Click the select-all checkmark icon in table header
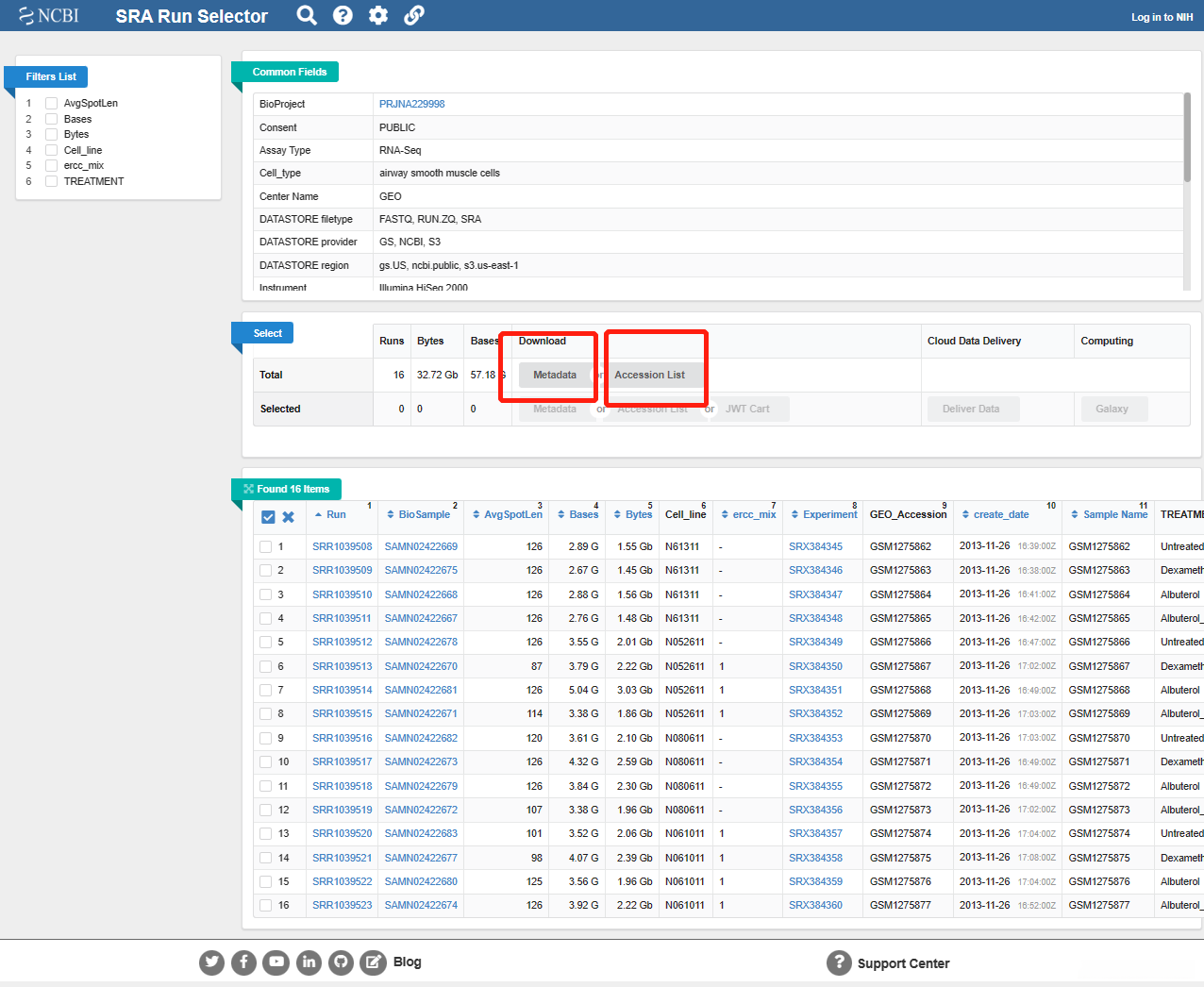1204x987 pixels. pos(268,517)
